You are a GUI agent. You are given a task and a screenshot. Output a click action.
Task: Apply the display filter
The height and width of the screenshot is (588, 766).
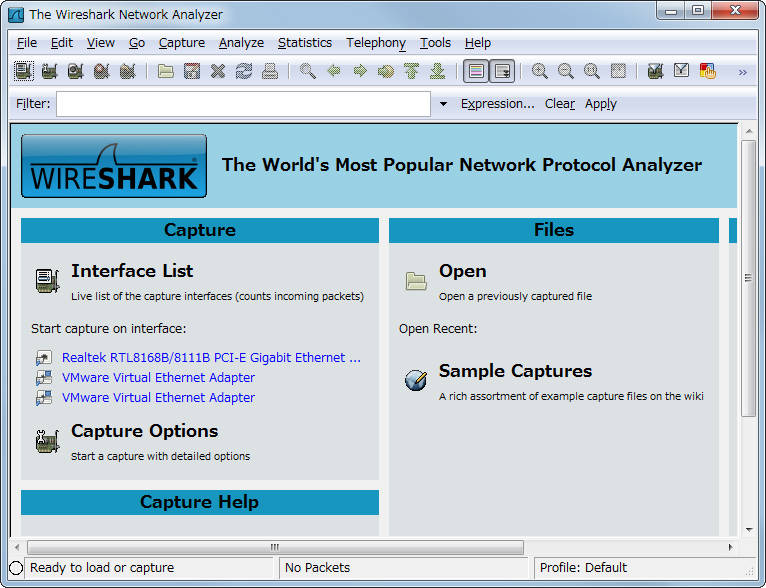[x=601, y=104]
